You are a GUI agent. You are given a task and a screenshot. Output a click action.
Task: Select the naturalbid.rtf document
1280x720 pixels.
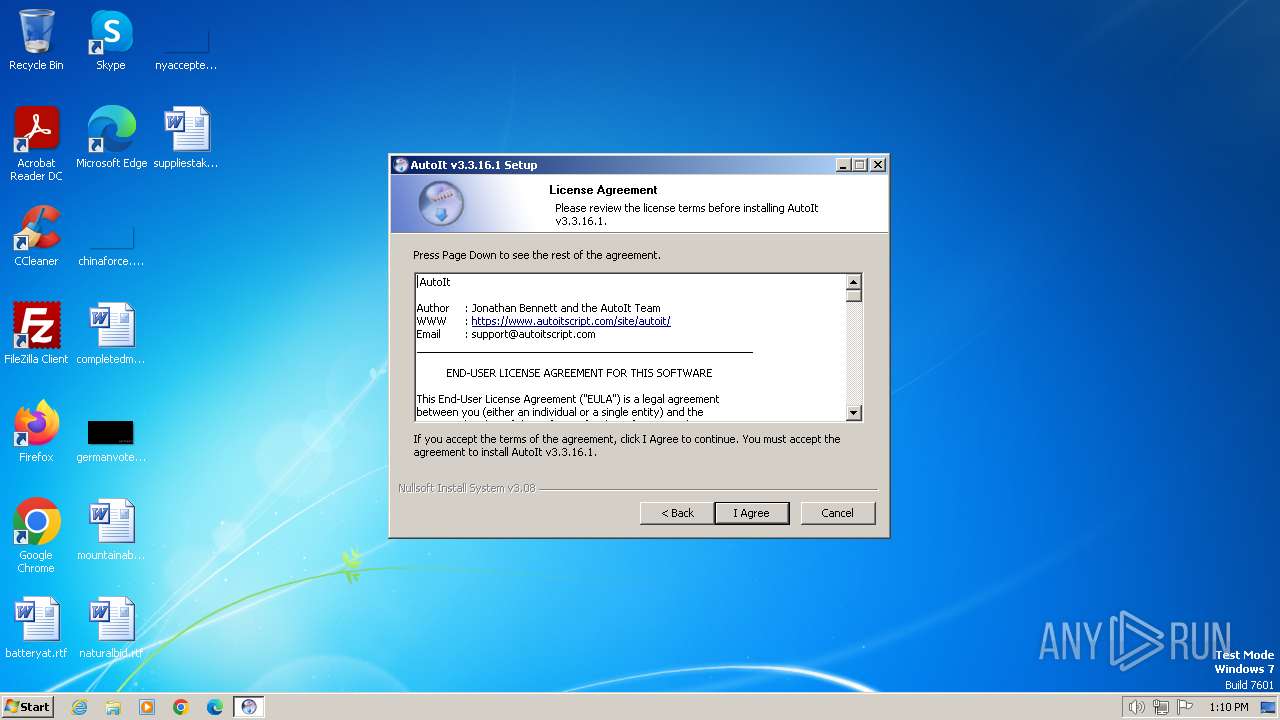[x=111, y=628]
